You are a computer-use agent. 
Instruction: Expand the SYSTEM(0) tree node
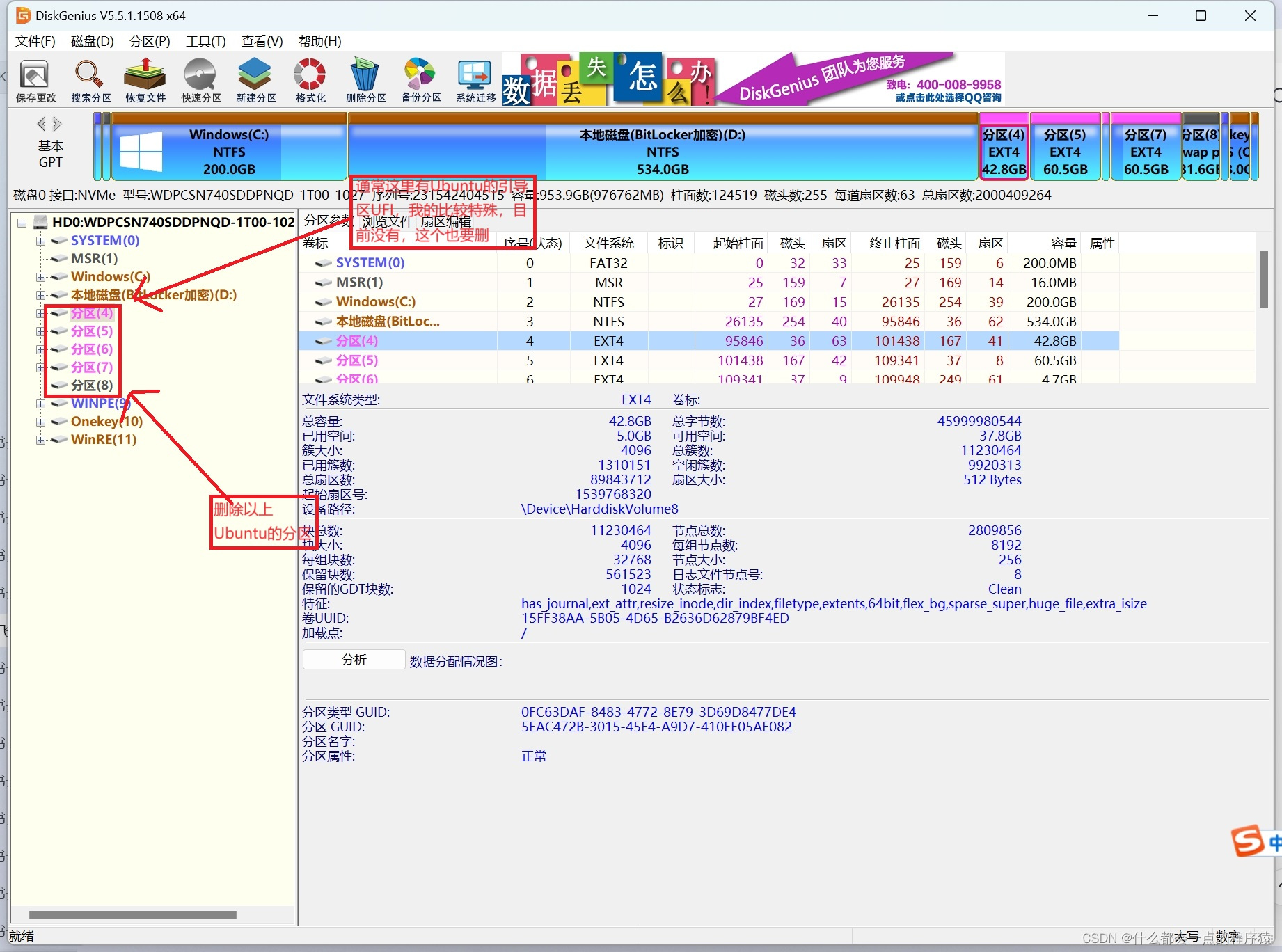40,241
